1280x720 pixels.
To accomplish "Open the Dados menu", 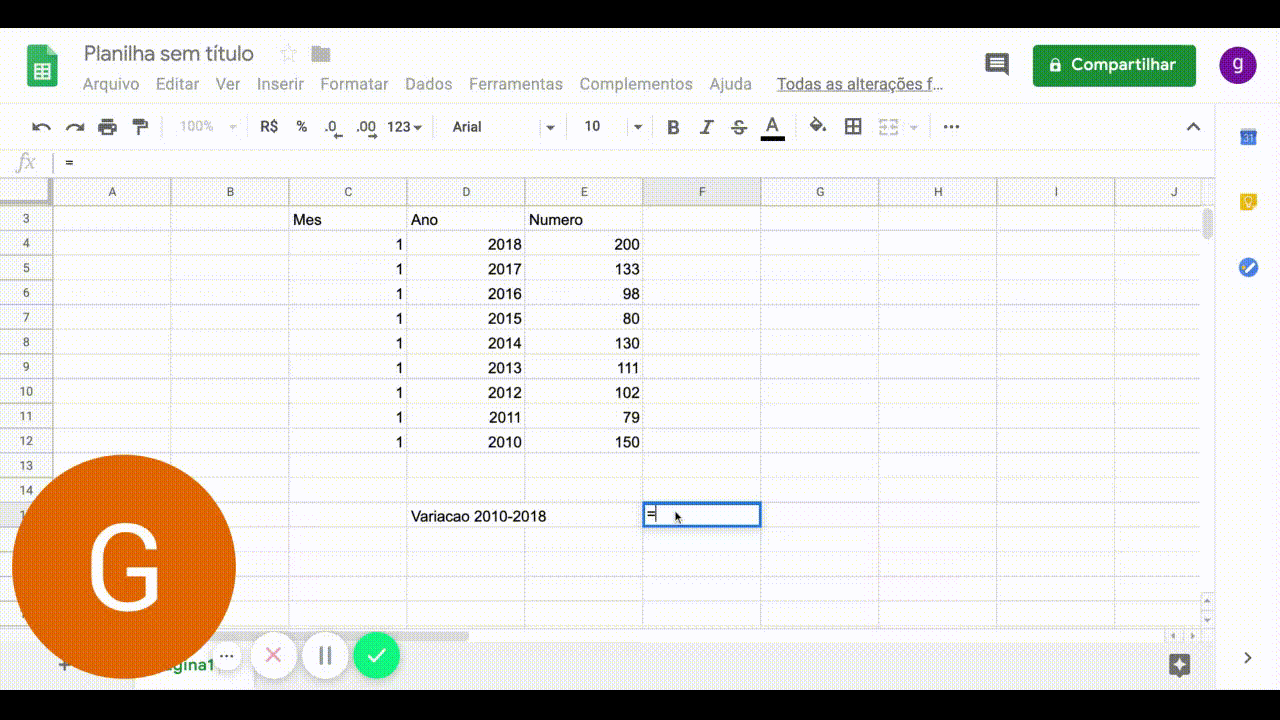I will pyautogui.click(x=428, y=84).
